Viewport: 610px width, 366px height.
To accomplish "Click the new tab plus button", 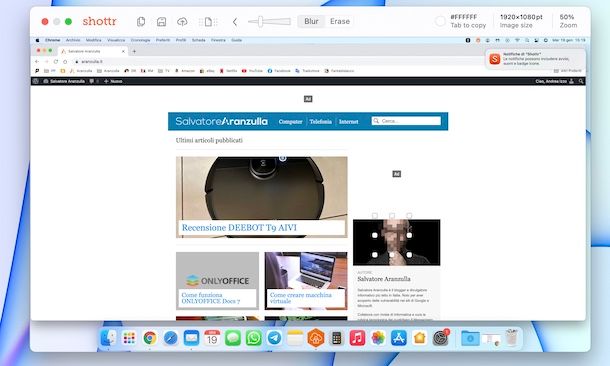I will coord(134,51).
